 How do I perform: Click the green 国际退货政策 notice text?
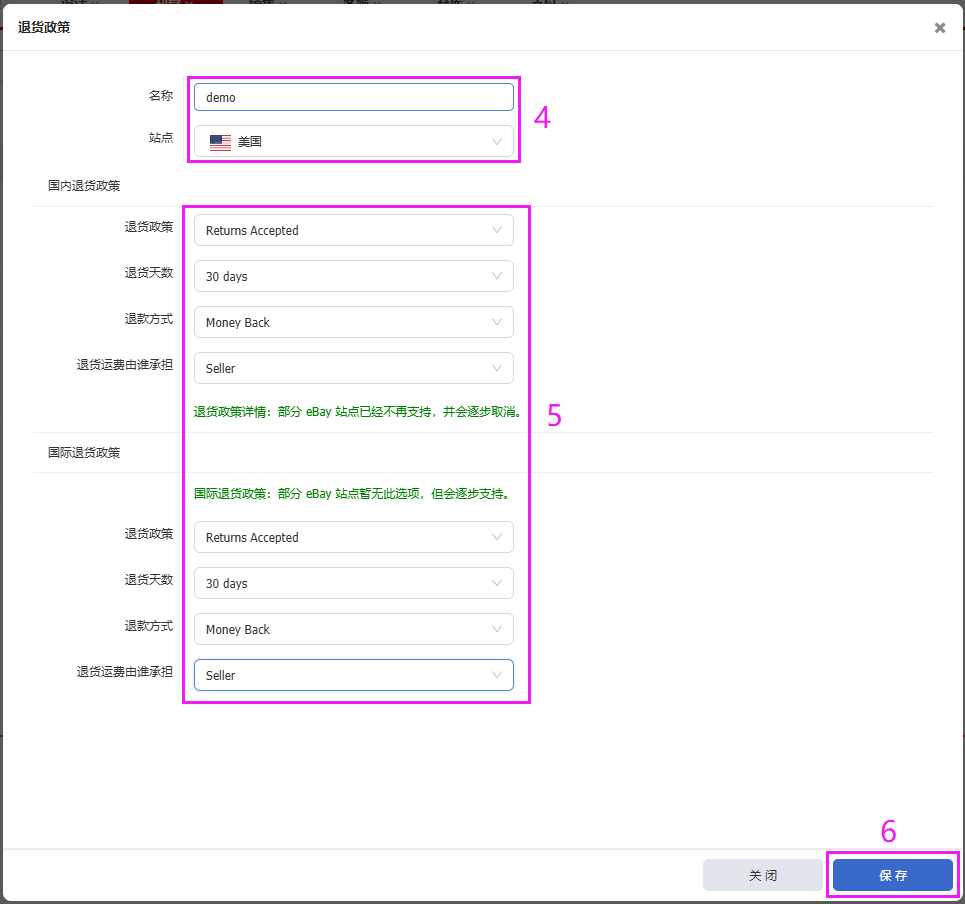coord(352,494)
